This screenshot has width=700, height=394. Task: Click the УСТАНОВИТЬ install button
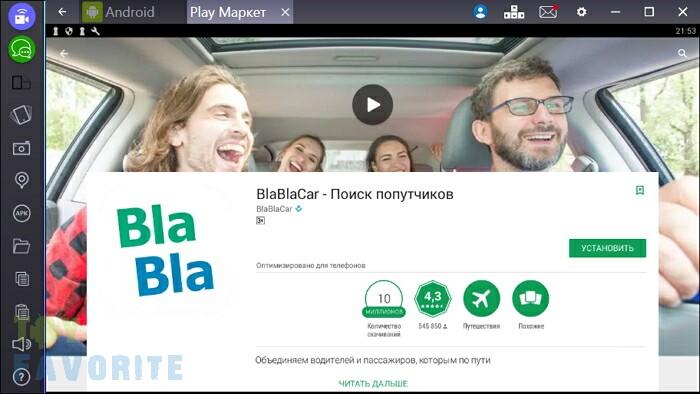pyautogui.click(x=607, y=248)
